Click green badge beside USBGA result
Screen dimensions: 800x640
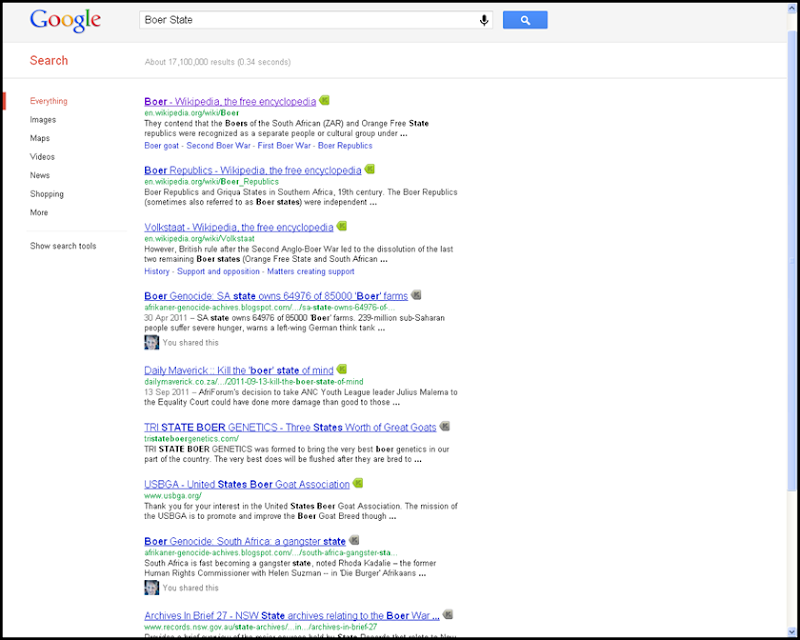(x=358, y=483)
